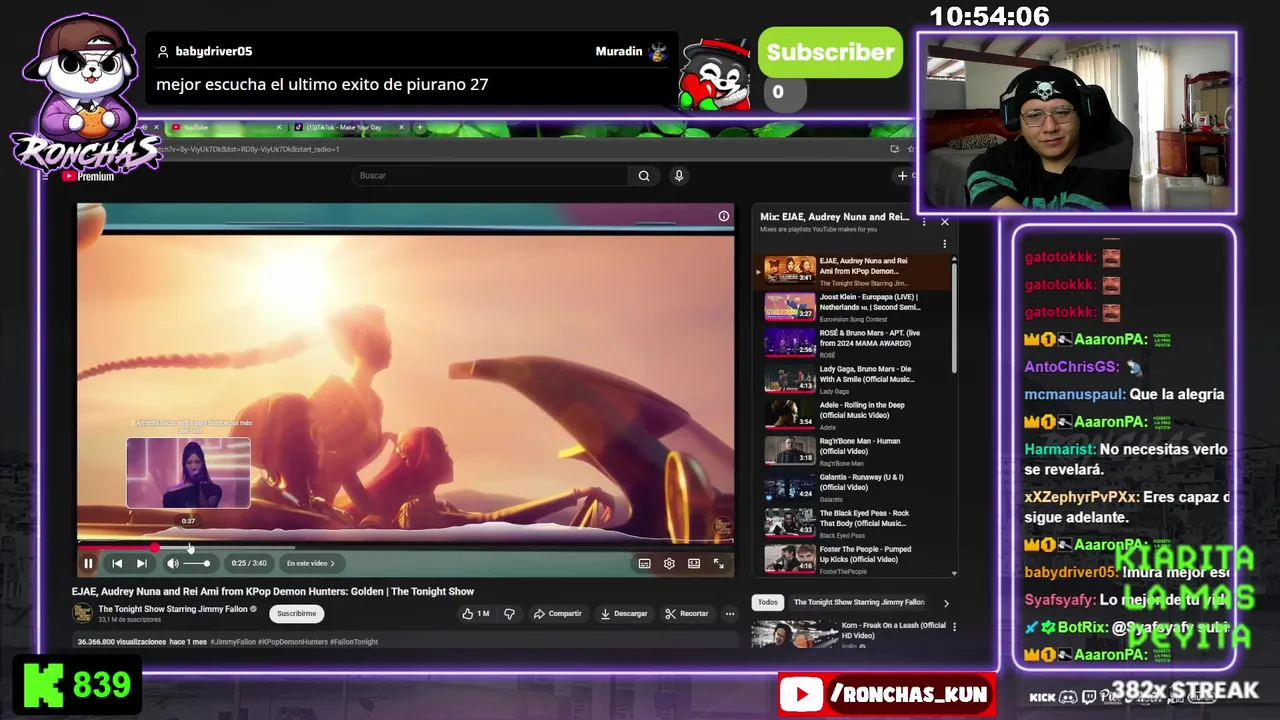Pause the YouTube video
Image resolution: width=1280 pixels, height=720 pixels.
click(x=88, y=563)
